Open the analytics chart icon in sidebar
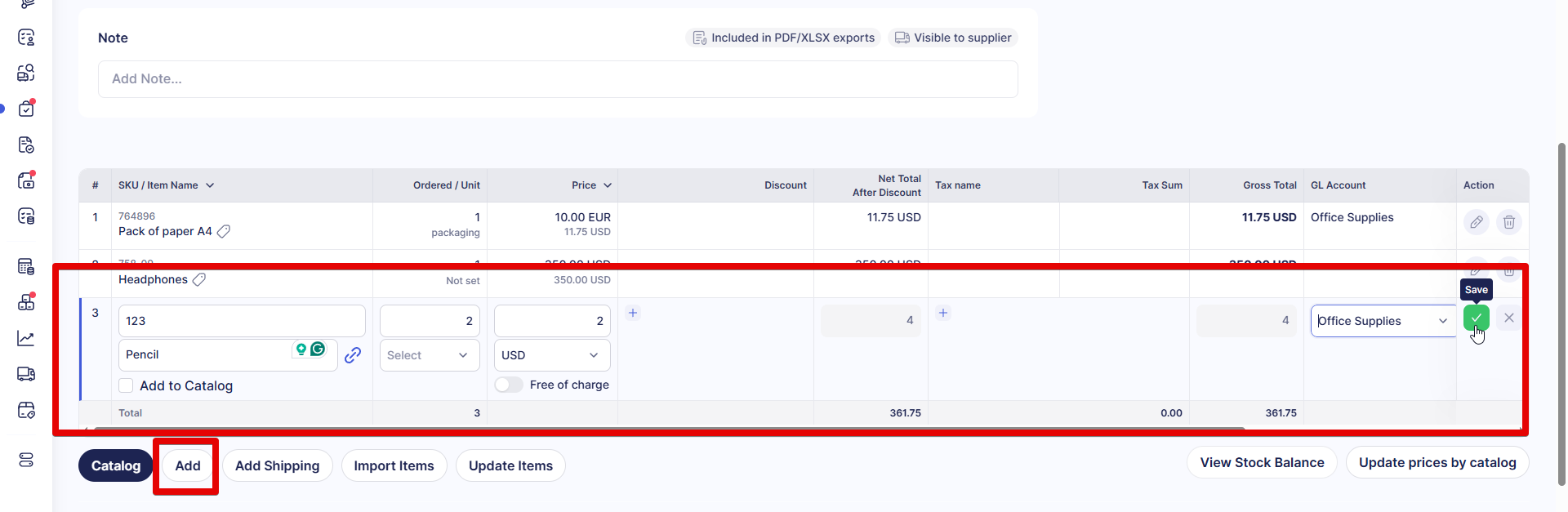 click(26, 338)
